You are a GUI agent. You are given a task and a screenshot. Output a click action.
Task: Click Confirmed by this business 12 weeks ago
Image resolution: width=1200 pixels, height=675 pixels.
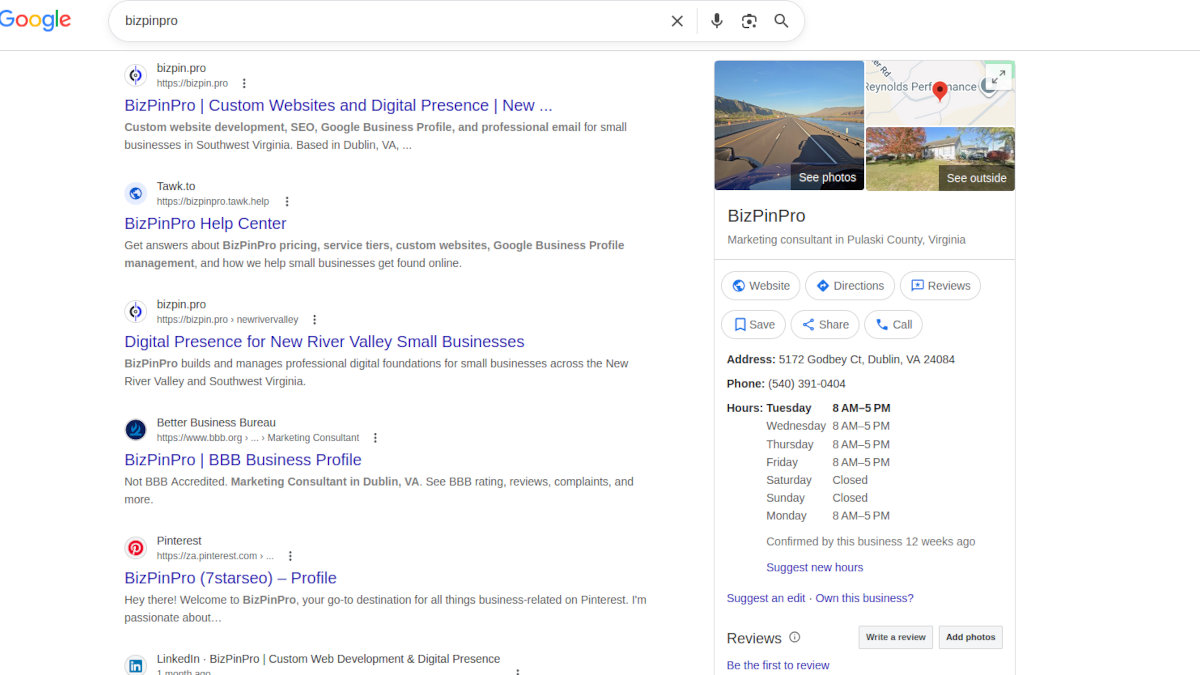(x=870, y=541)
